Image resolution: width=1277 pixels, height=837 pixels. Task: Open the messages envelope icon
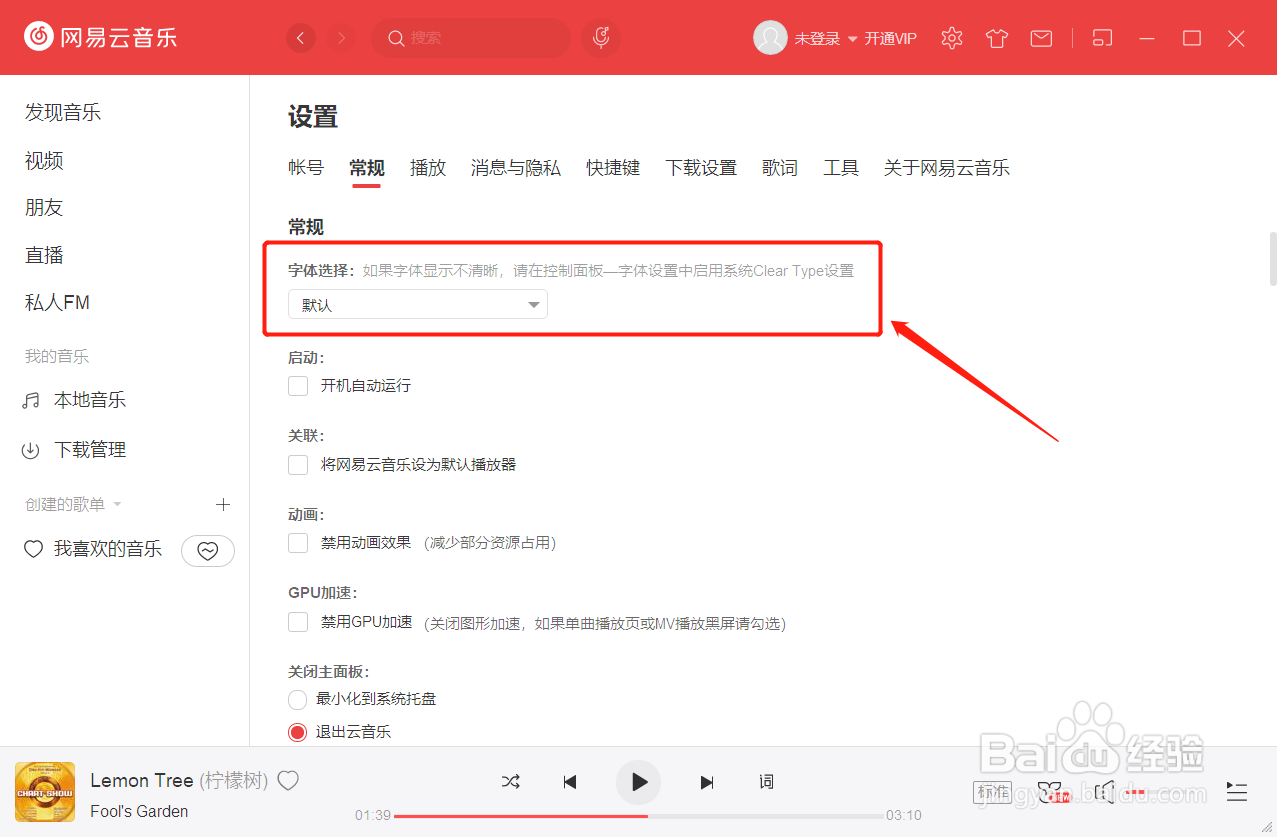click(x=1041, y=38)
